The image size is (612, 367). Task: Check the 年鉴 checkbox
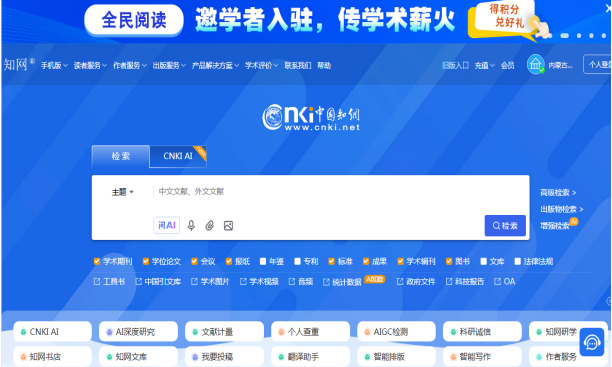click(263, 261)
